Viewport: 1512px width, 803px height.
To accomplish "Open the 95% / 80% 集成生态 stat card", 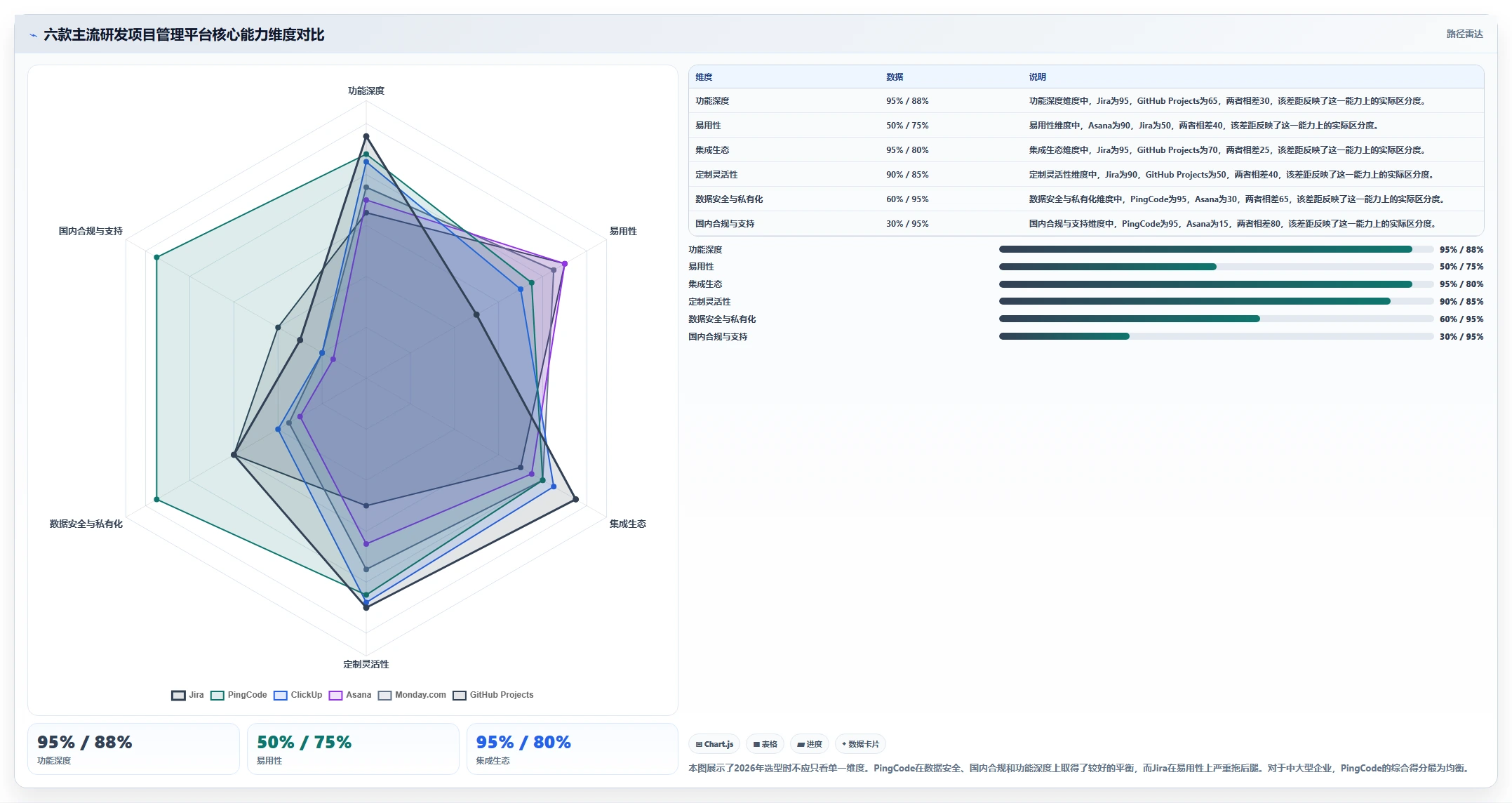I will [573, 749].
